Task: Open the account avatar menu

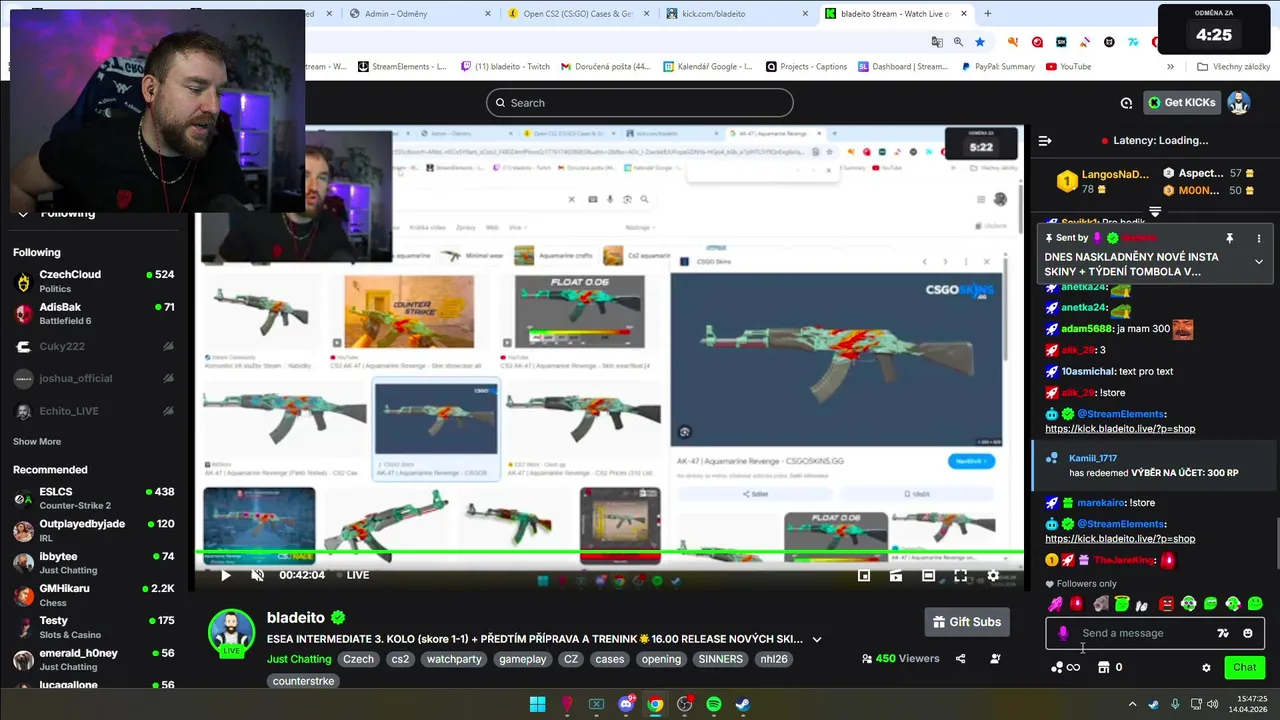Action: 1239,102
